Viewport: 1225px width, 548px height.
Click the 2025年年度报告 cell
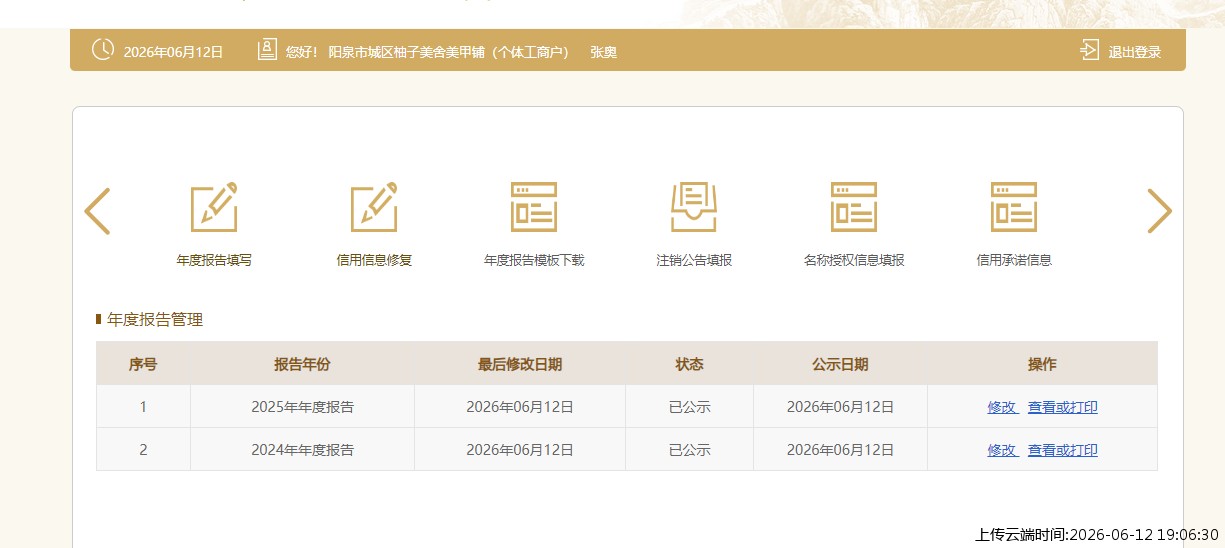(x=302, y=407)
